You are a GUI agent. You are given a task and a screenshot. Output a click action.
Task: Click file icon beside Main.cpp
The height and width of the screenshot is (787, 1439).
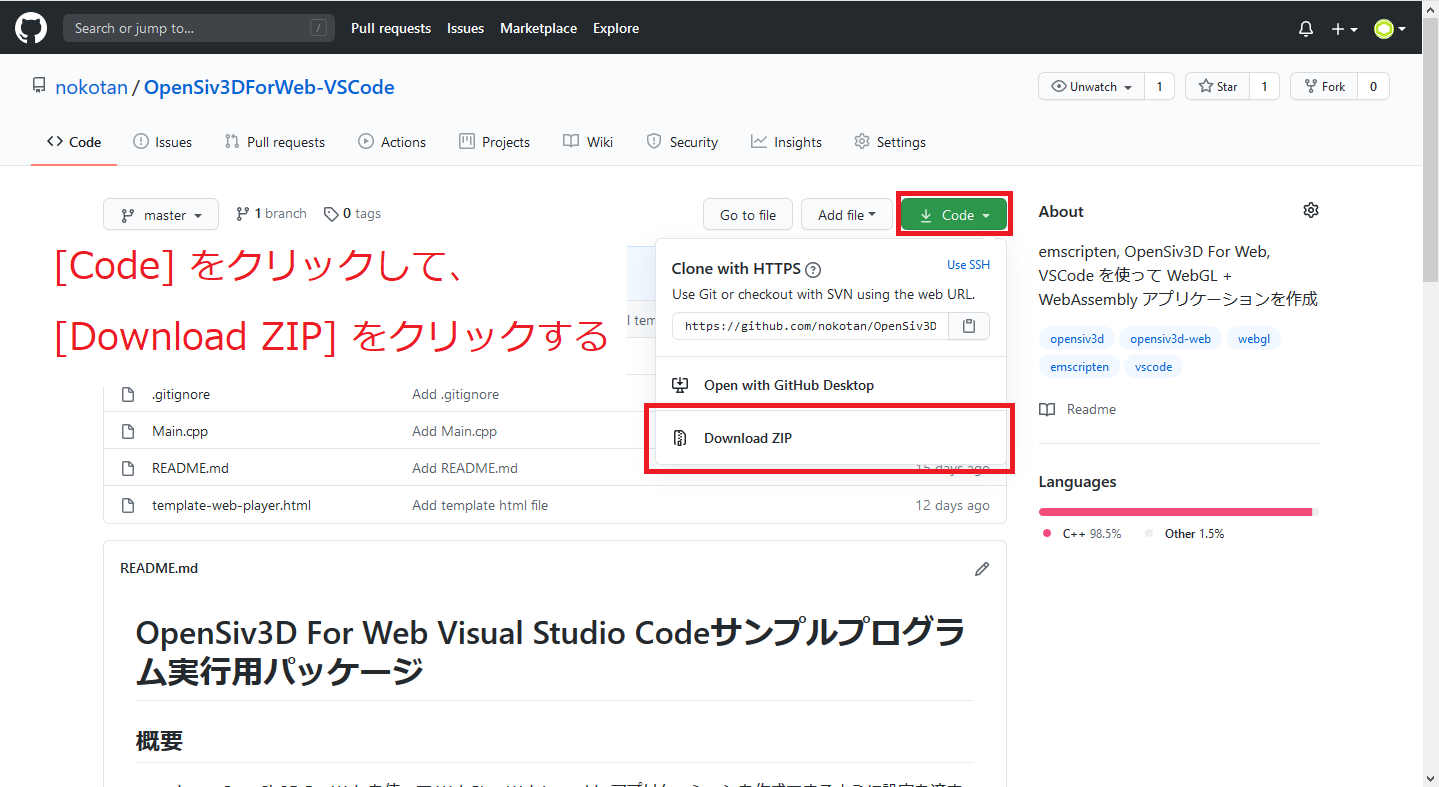click(128, 431)
